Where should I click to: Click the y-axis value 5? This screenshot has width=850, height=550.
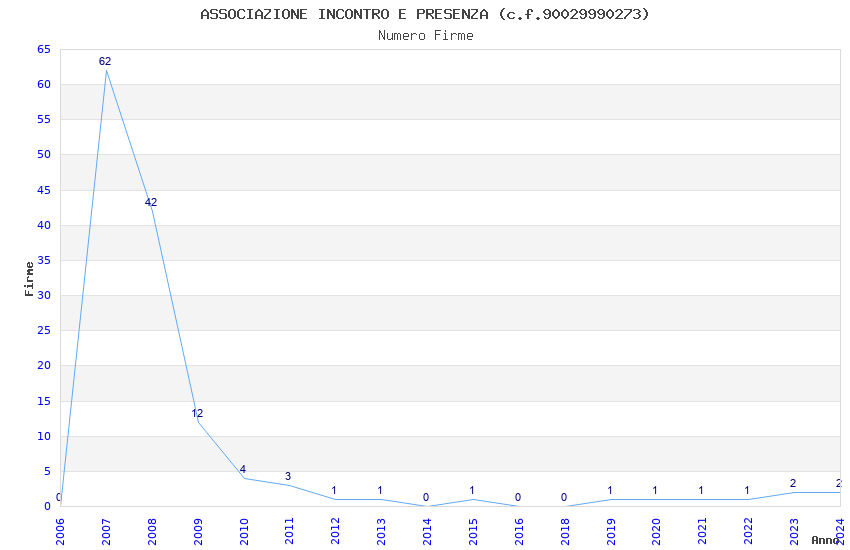tap(47, 471)
